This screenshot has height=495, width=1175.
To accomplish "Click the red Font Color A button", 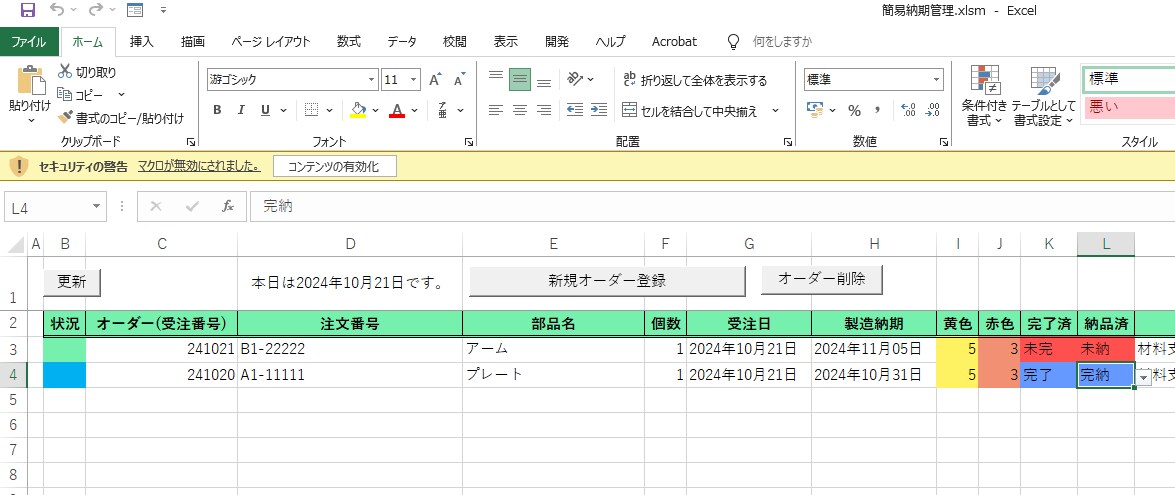I will coord(397,110).
